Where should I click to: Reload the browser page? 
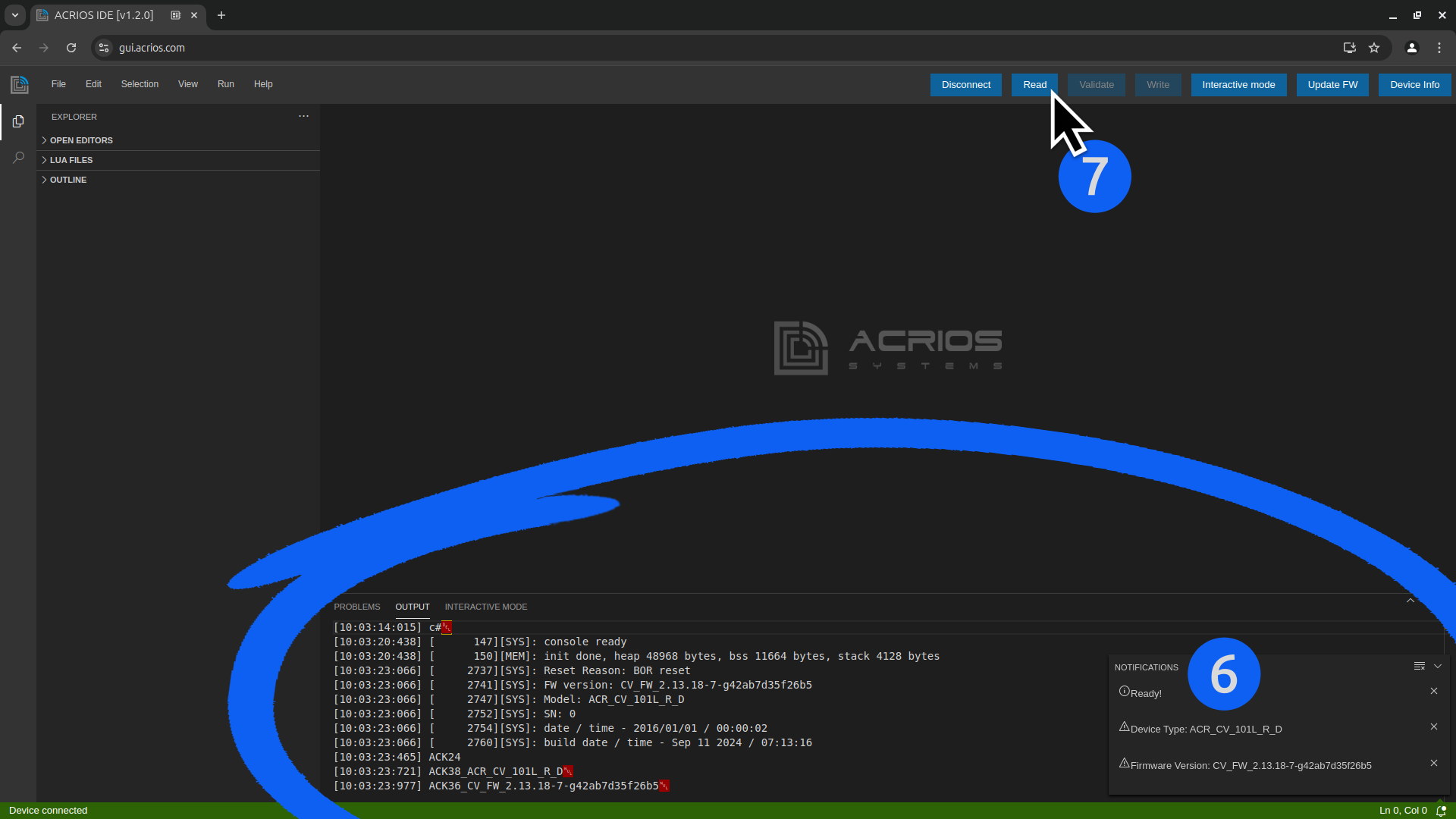(71, 48)
